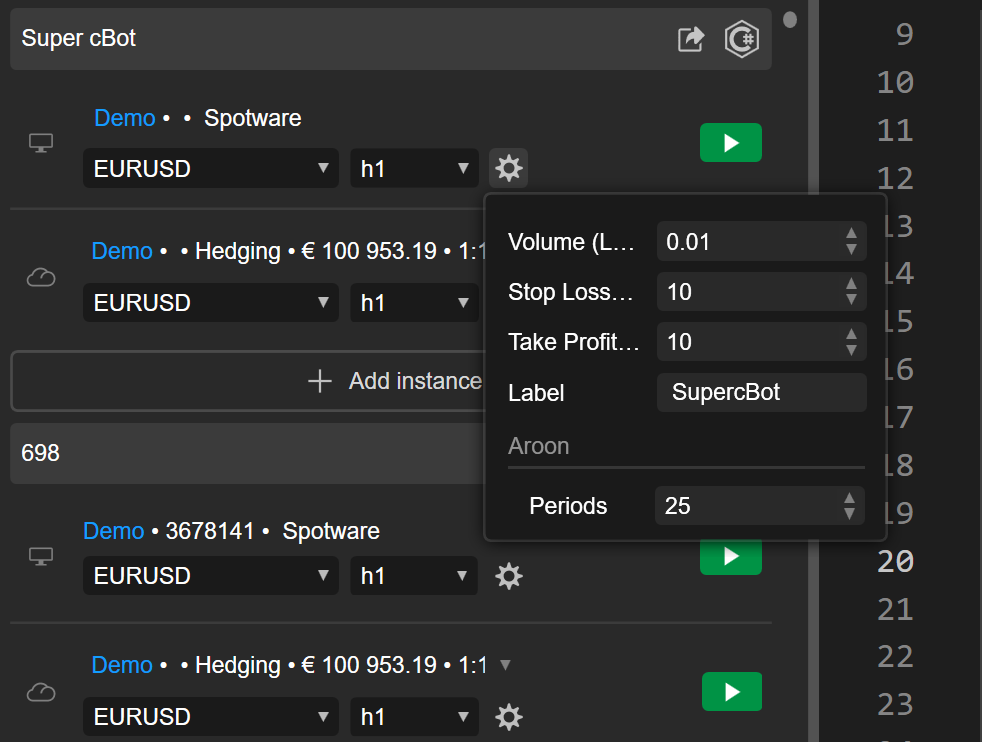Open settings gear for the top Spotware instance
982x742 pixels.
point(509,168)
